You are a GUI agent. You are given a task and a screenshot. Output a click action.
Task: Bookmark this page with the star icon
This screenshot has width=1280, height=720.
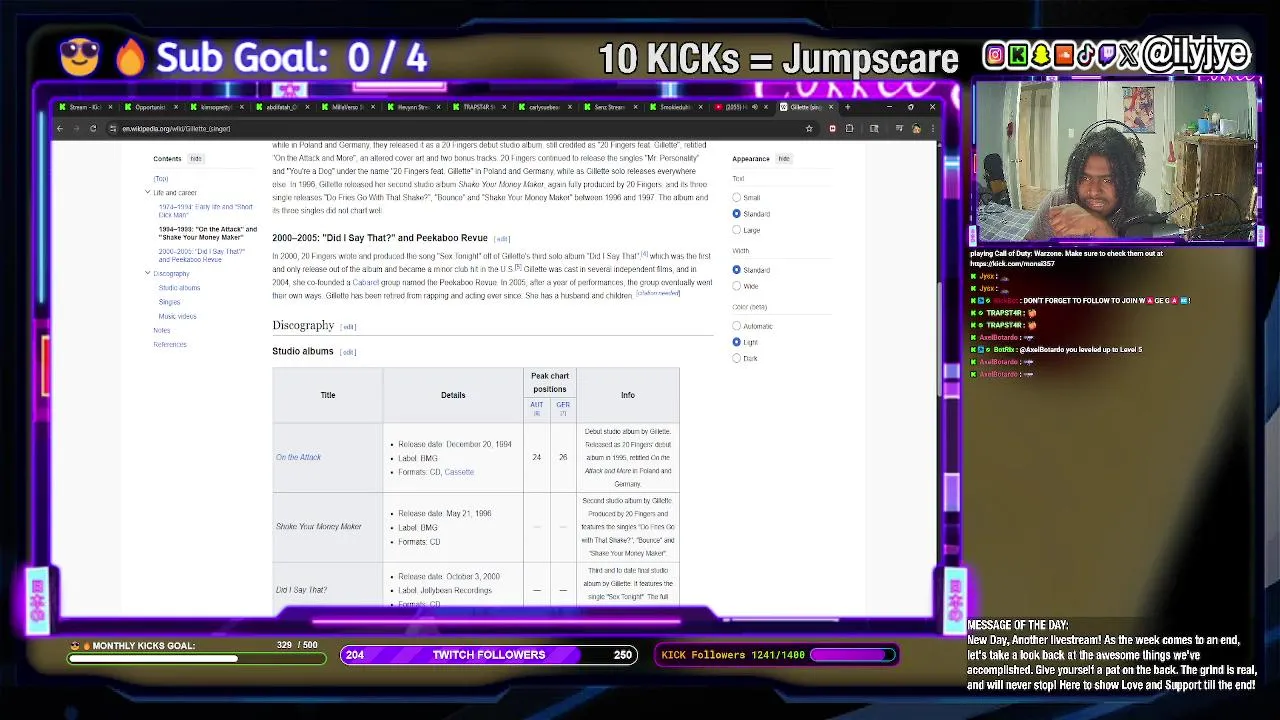click(809, 128)
